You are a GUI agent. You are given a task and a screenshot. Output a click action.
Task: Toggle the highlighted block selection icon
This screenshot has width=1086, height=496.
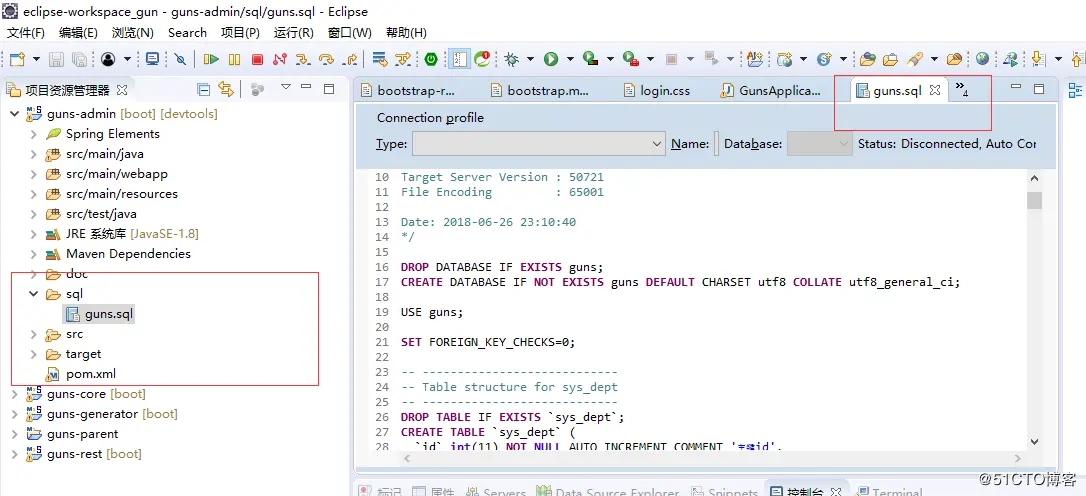(458, 60)
